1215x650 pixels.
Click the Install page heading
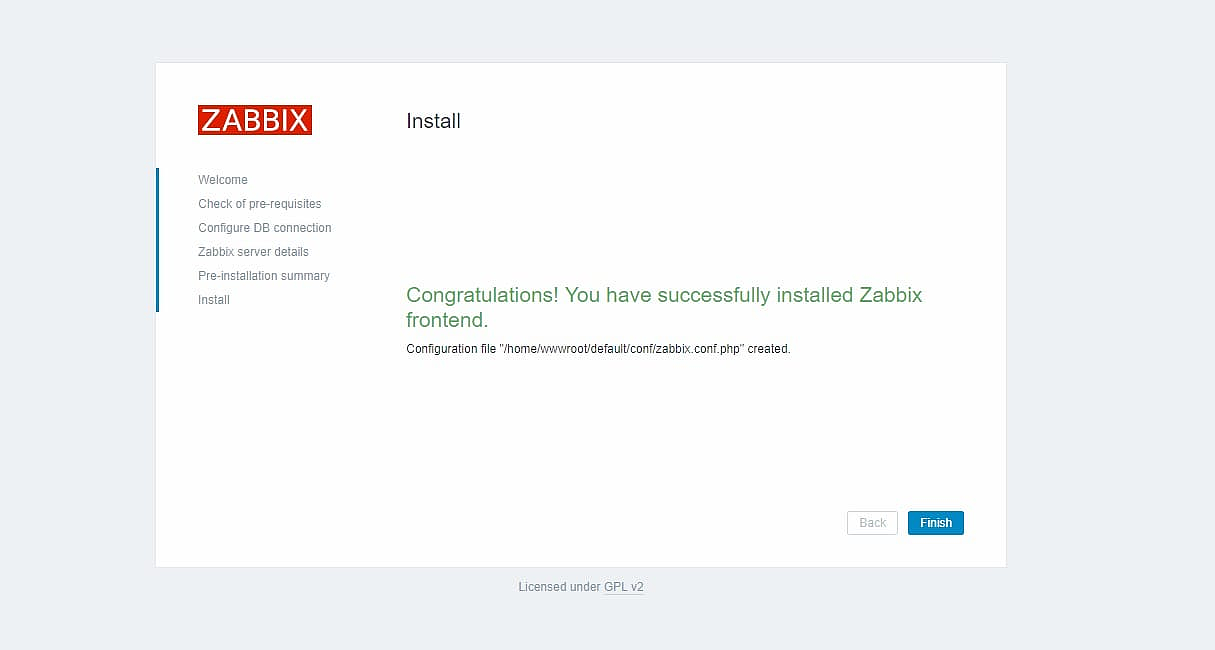[x=433, y=121]
